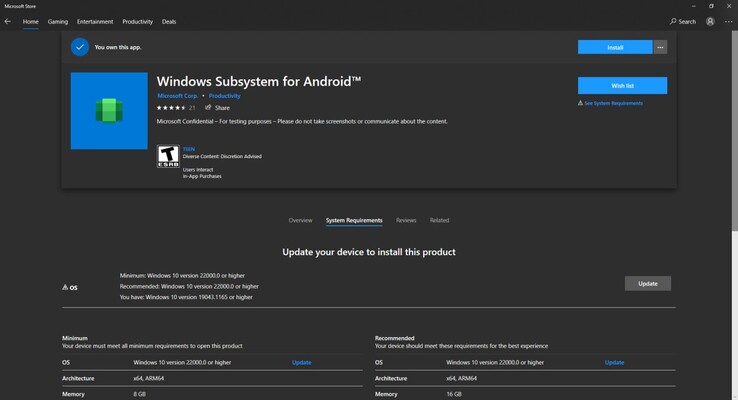The image size is (738, 400).
Task: Click the 'You have: Windows 10 version 19043.1165' text
Action: click(186, 297)
